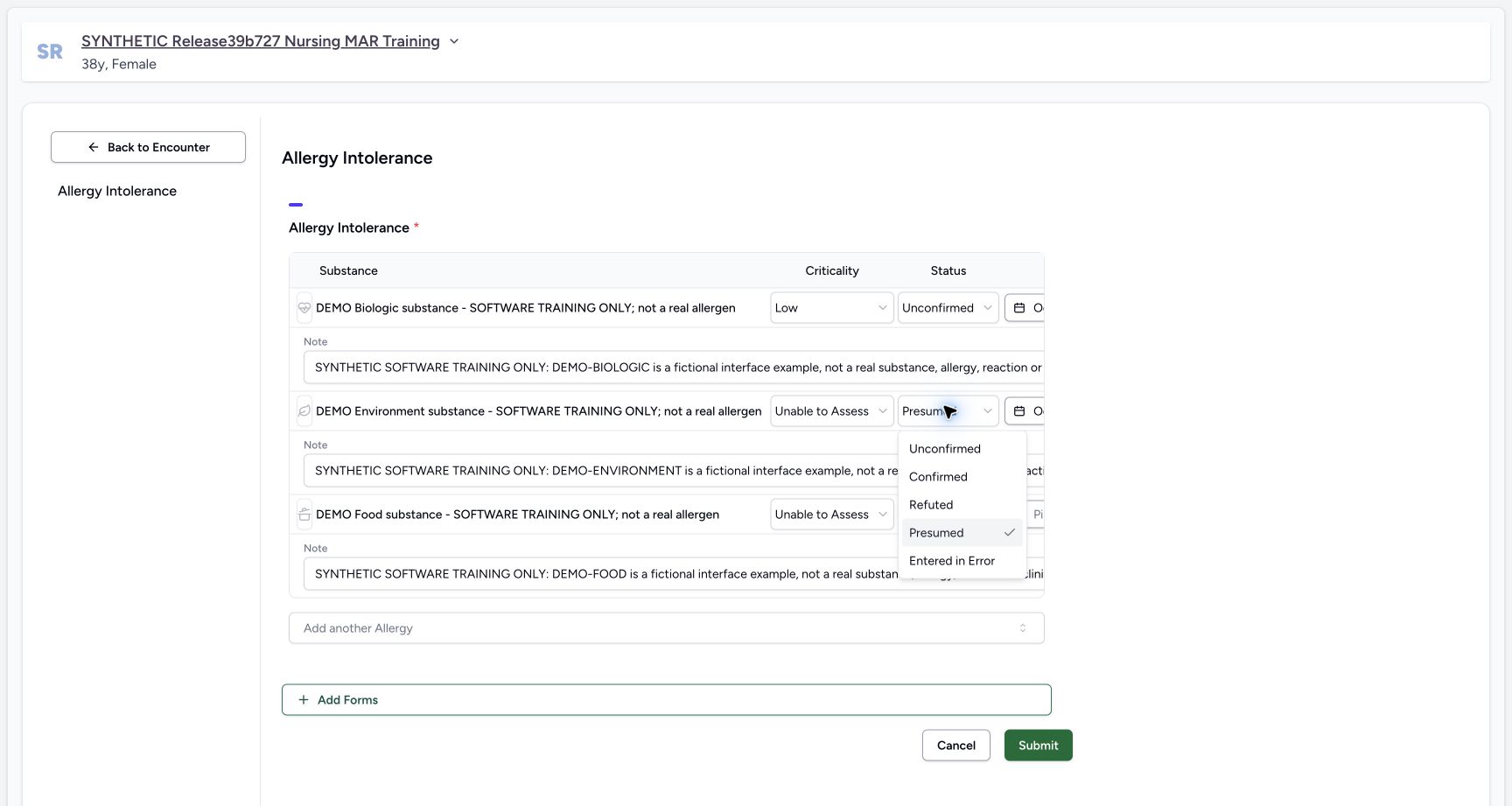
Task: Click the Add Forms button
Action: pos(667,700)
